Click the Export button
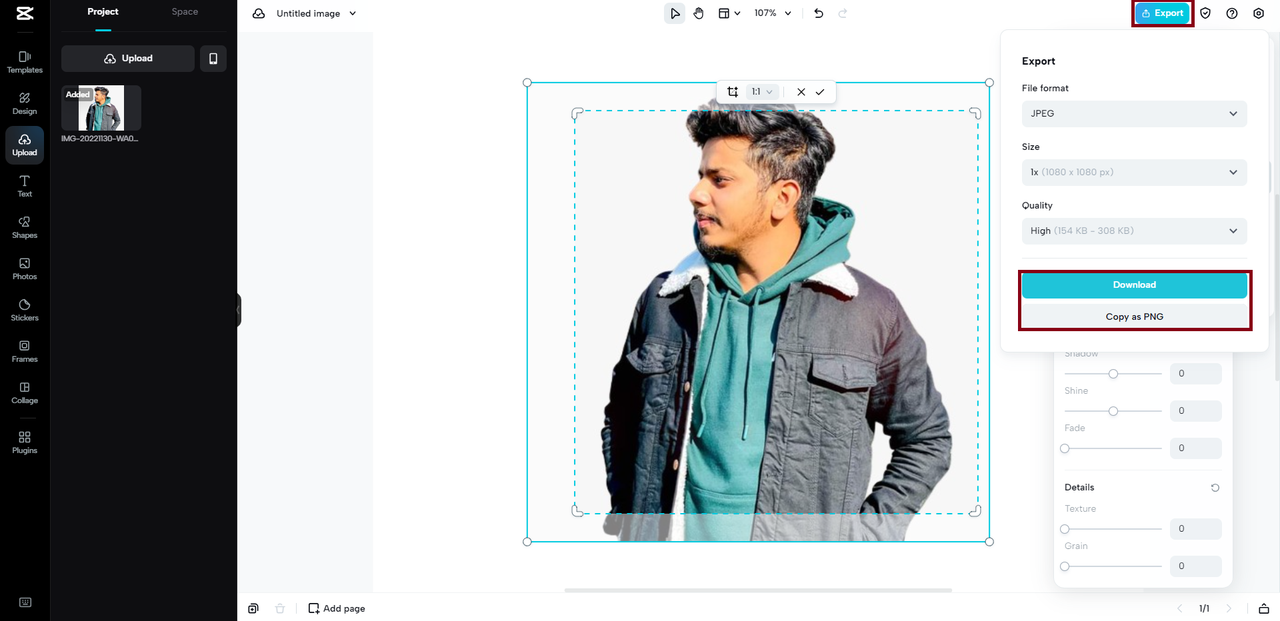 [1162, 13]
